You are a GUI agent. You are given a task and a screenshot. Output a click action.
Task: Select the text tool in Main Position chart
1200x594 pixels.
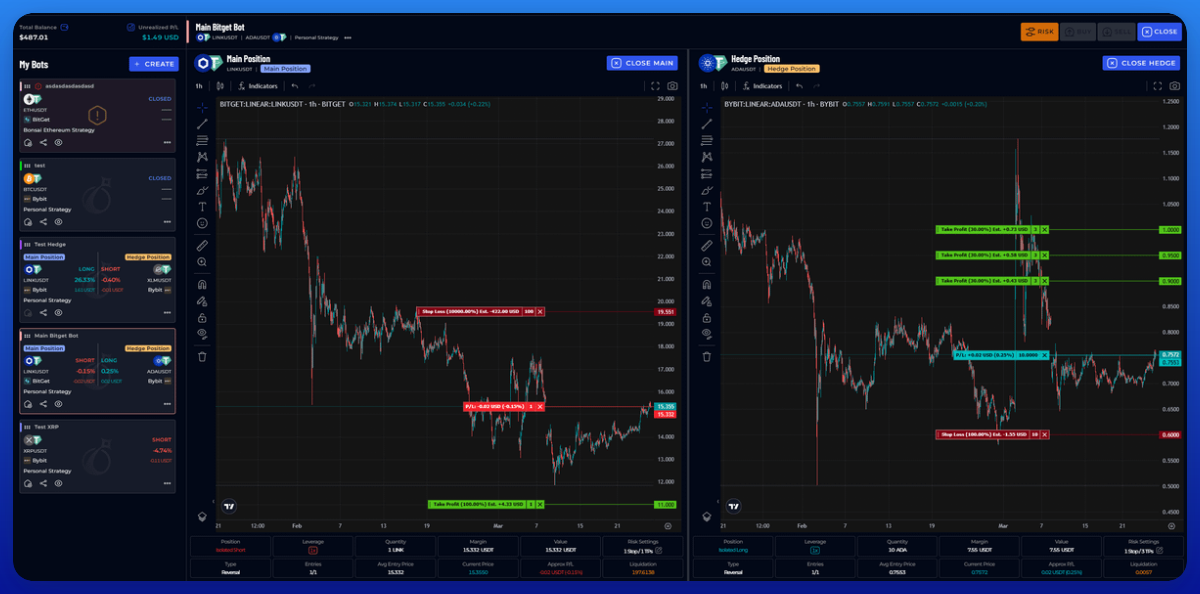[202, 206]
